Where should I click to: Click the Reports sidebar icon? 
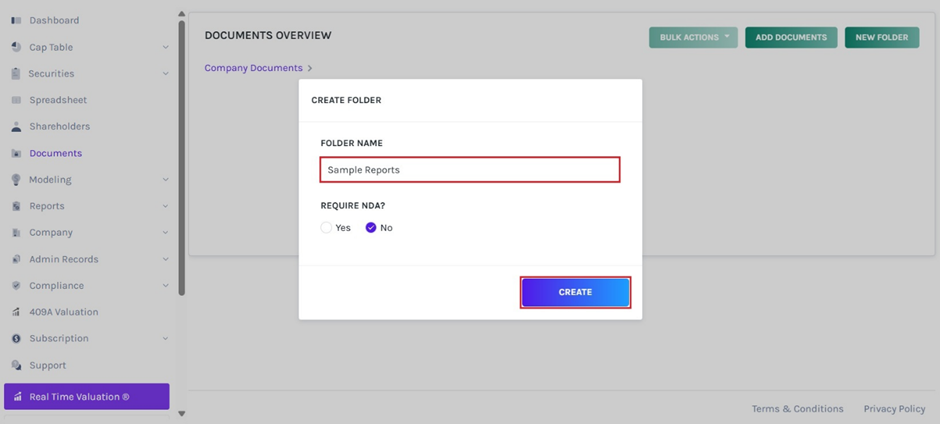(x=16, y=206)
